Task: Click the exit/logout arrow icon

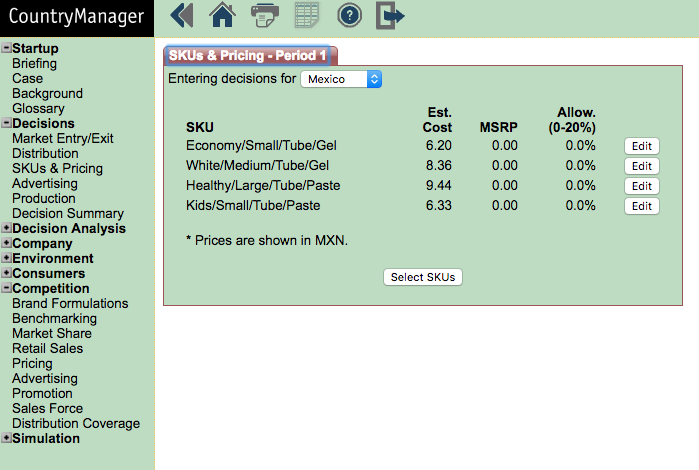Action: pos(390,16)
